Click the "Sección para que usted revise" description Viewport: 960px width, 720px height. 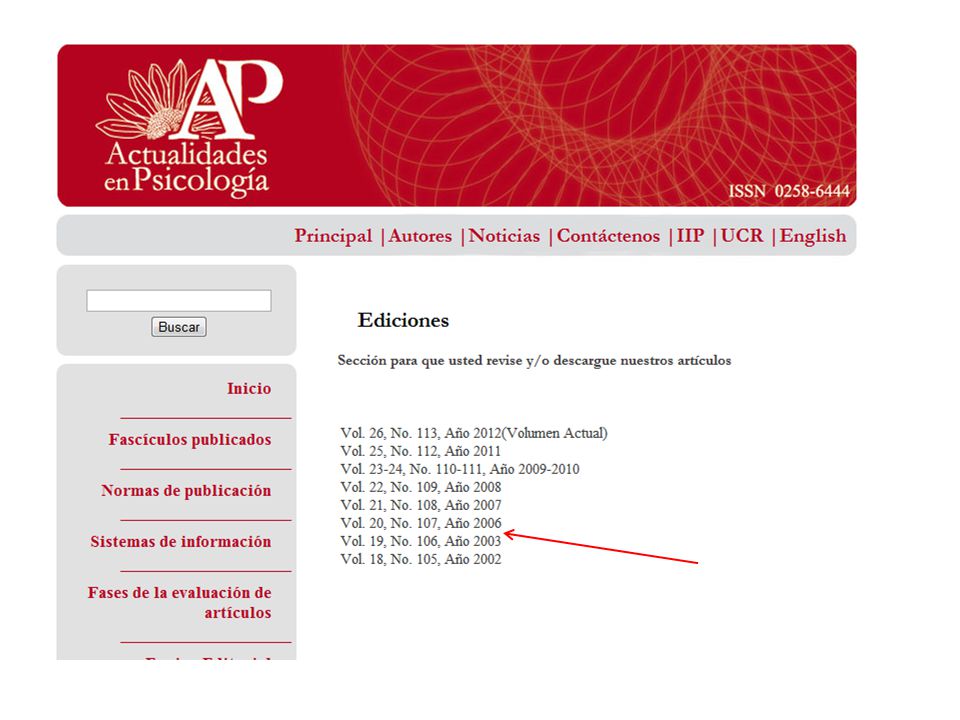pos(534,361)
